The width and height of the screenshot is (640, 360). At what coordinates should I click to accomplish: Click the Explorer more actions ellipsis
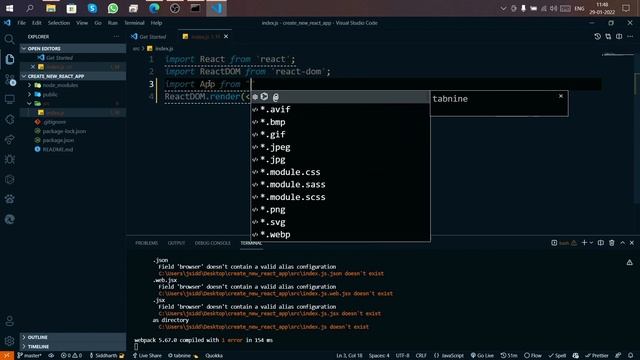pos(116,37)
